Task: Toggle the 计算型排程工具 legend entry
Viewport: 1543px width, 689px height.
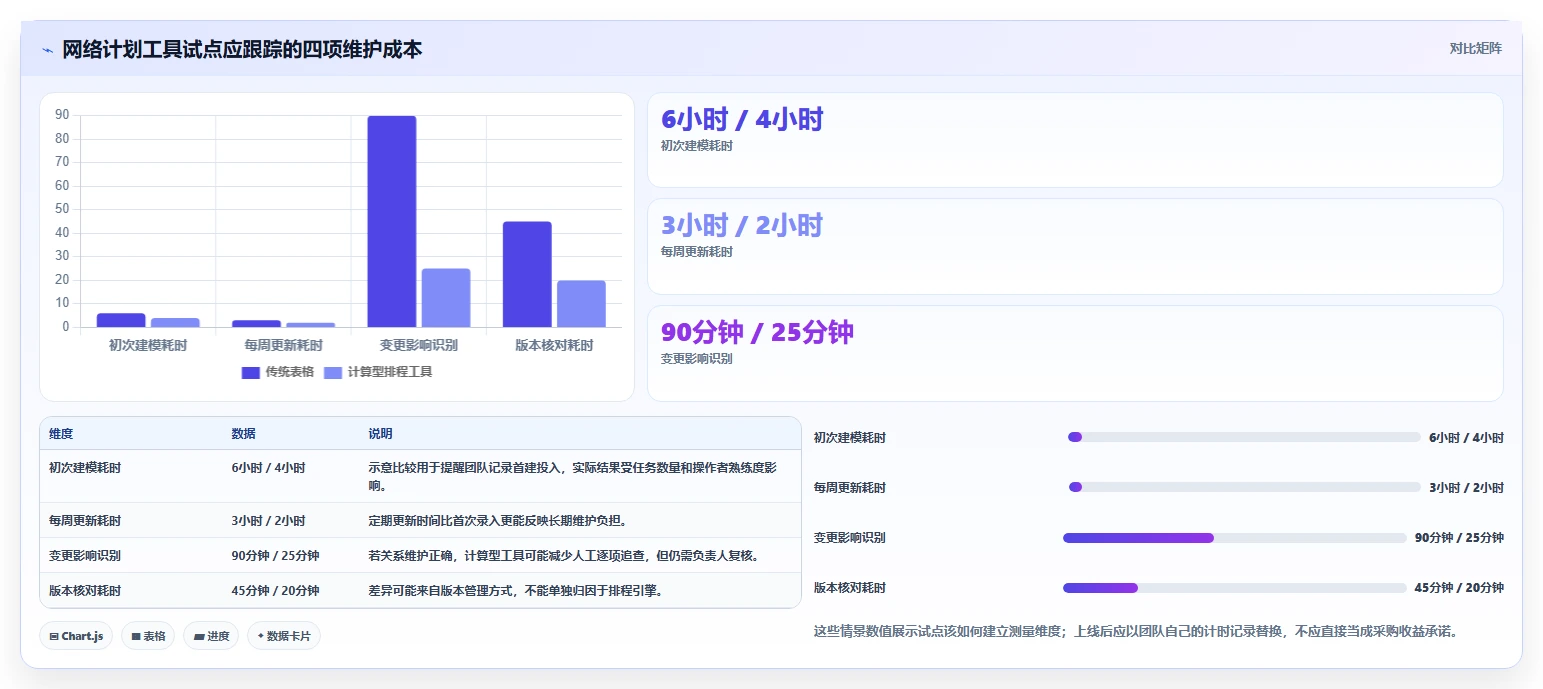Action: [378, 372]
